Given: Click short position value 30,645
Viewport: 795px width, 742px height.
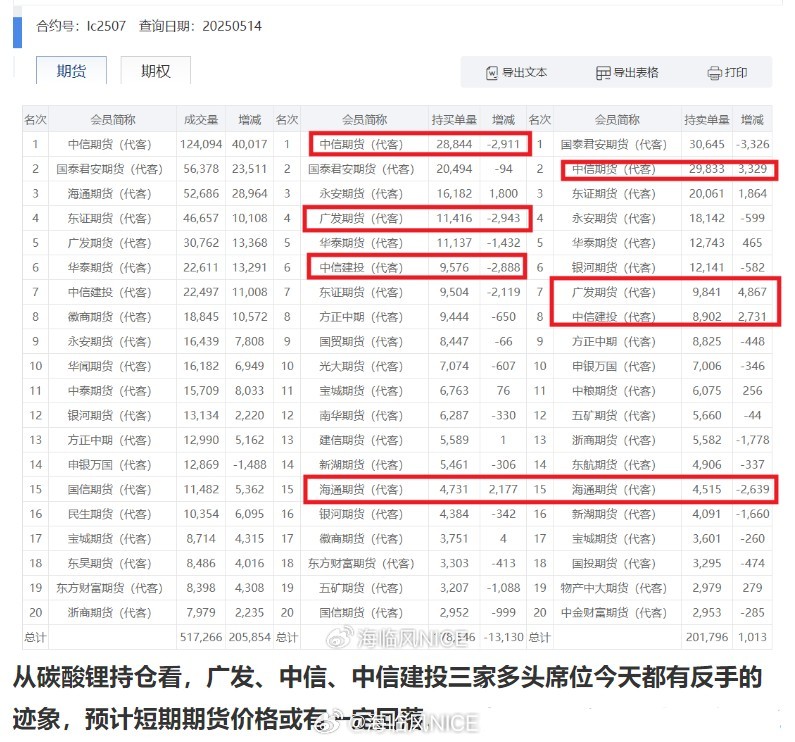Looking at the screenshot, I should (x=706, y=144).
